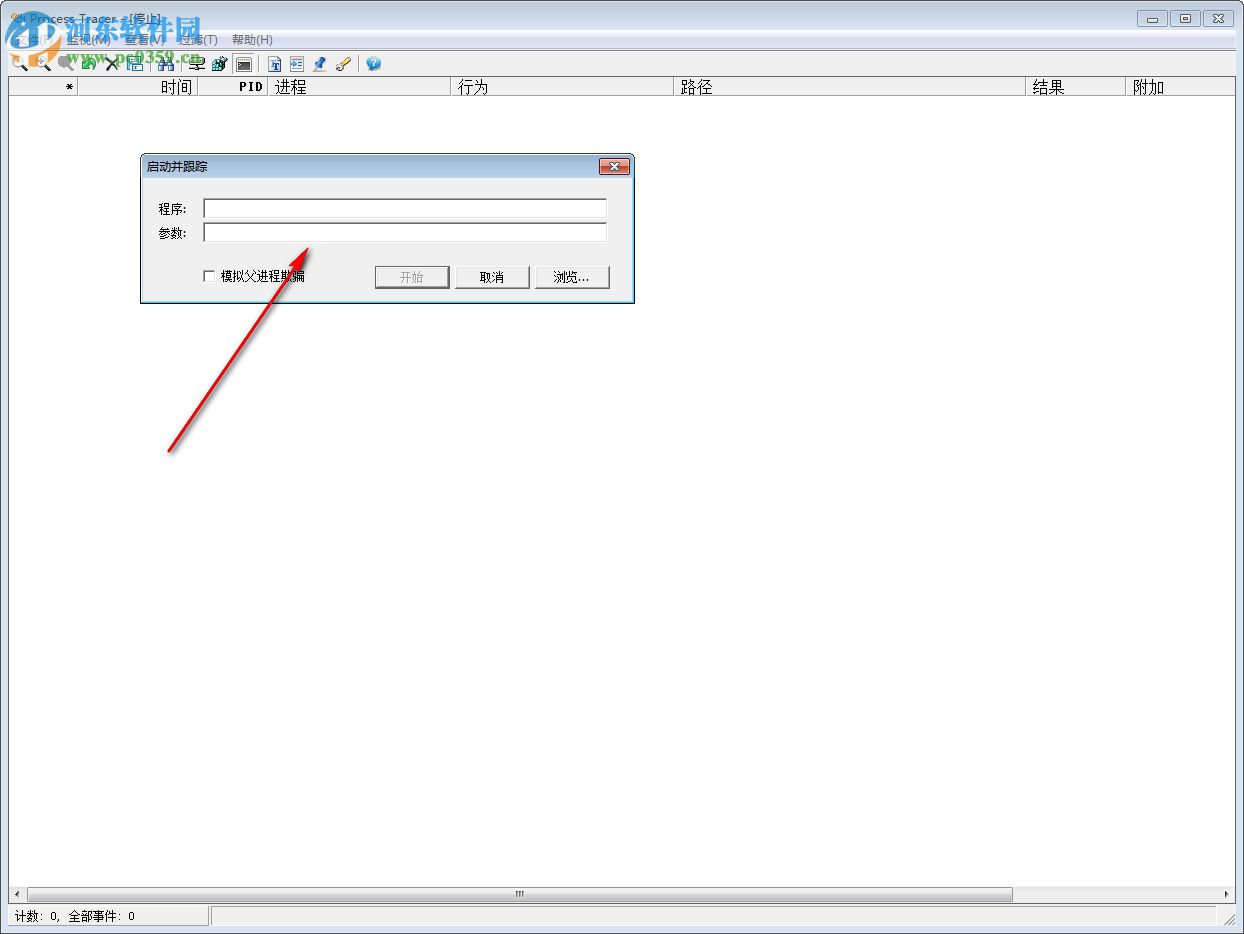Click the colored cube process icon
The width and height of the screenshot is (1244, 934).
(220, 63)
